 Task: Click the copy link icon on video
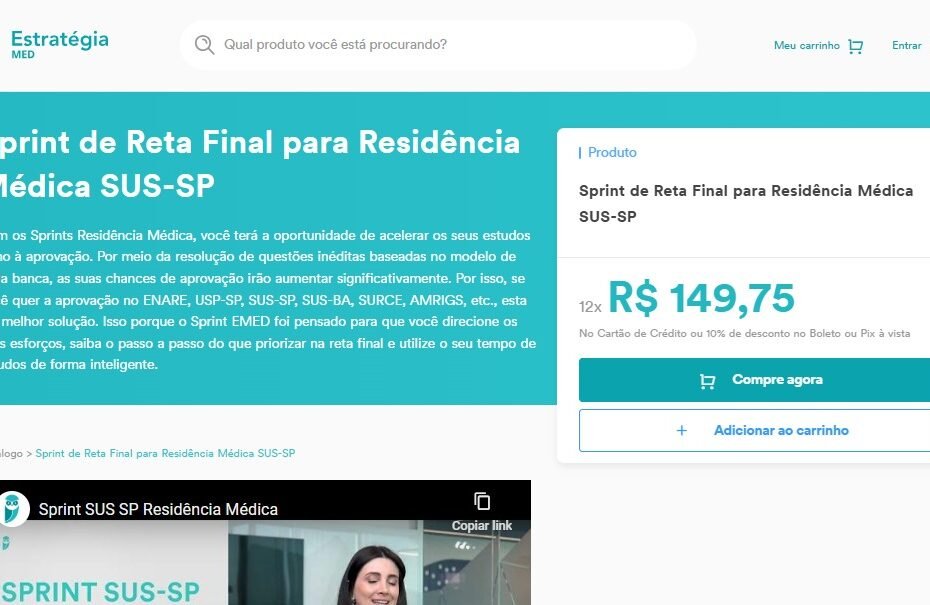pyautogui.click(x=482, y=501)
